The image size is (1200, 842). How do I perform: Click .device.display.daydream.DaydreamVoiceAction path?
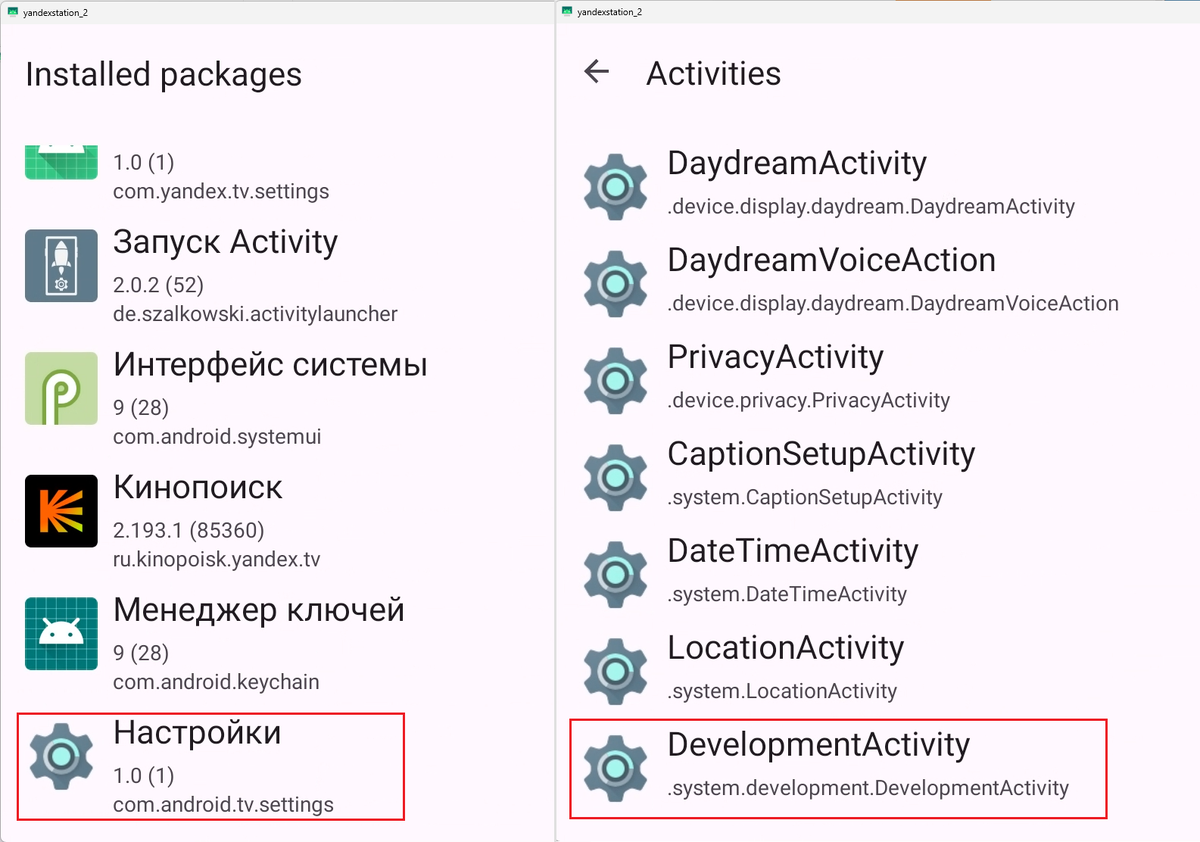coord(893,304)
